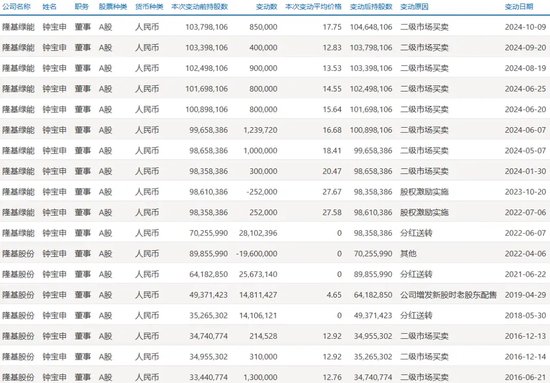Click the 姓名 column header
550x383 pixels.
pyautogui.click(x=49, y=7)
